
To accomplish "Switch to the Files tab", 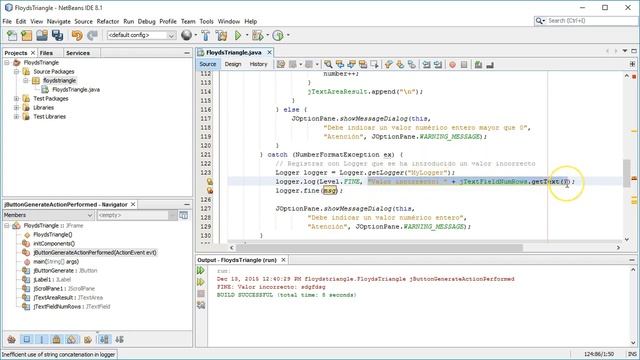I will pos(46,53).
